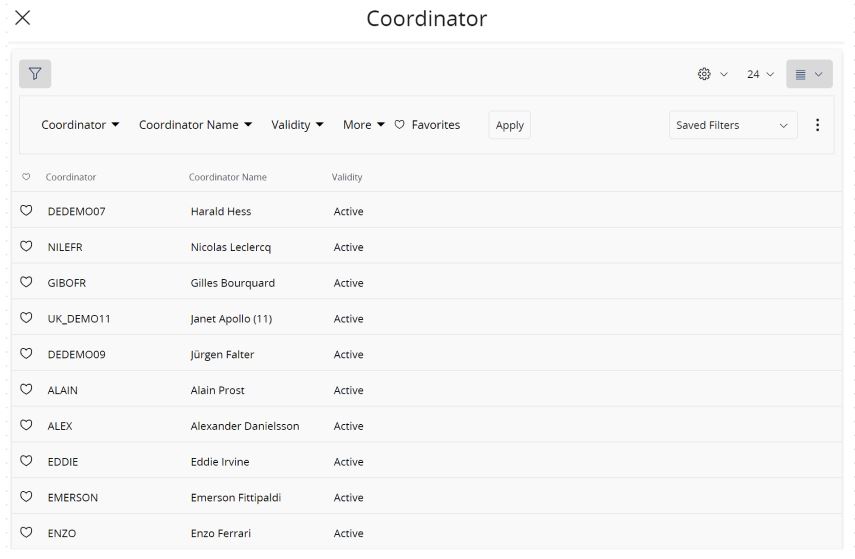Favorite the UK_DEMO11 row
Image resolution: width=855 pixels, height=559 pixels.
[x=27, y=319]
